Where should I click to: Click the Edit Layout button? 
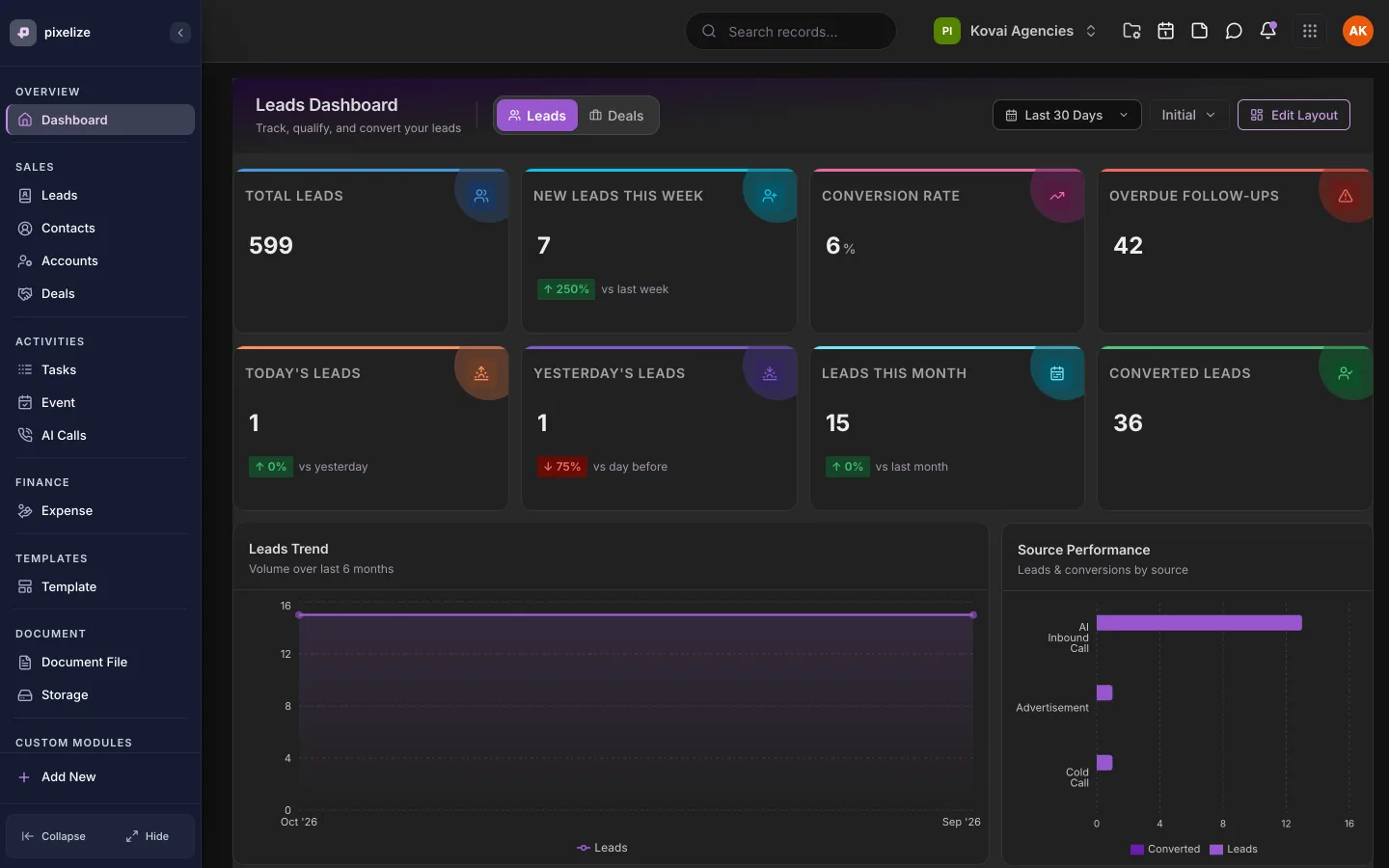click(1294, 115)
